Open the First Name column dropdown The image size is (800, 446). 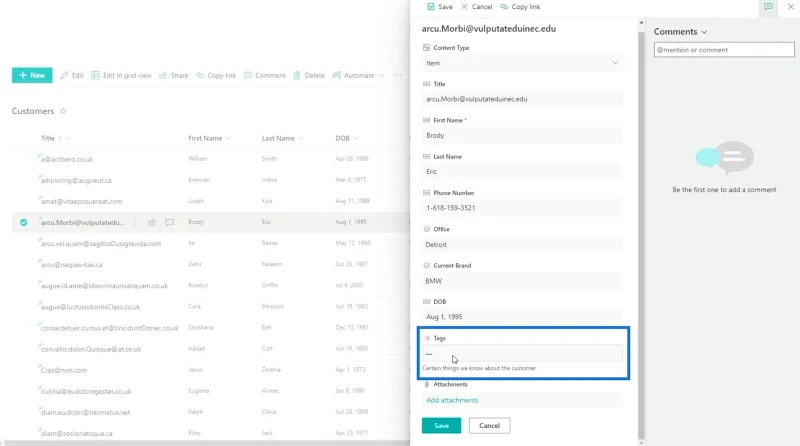point(228,138)
